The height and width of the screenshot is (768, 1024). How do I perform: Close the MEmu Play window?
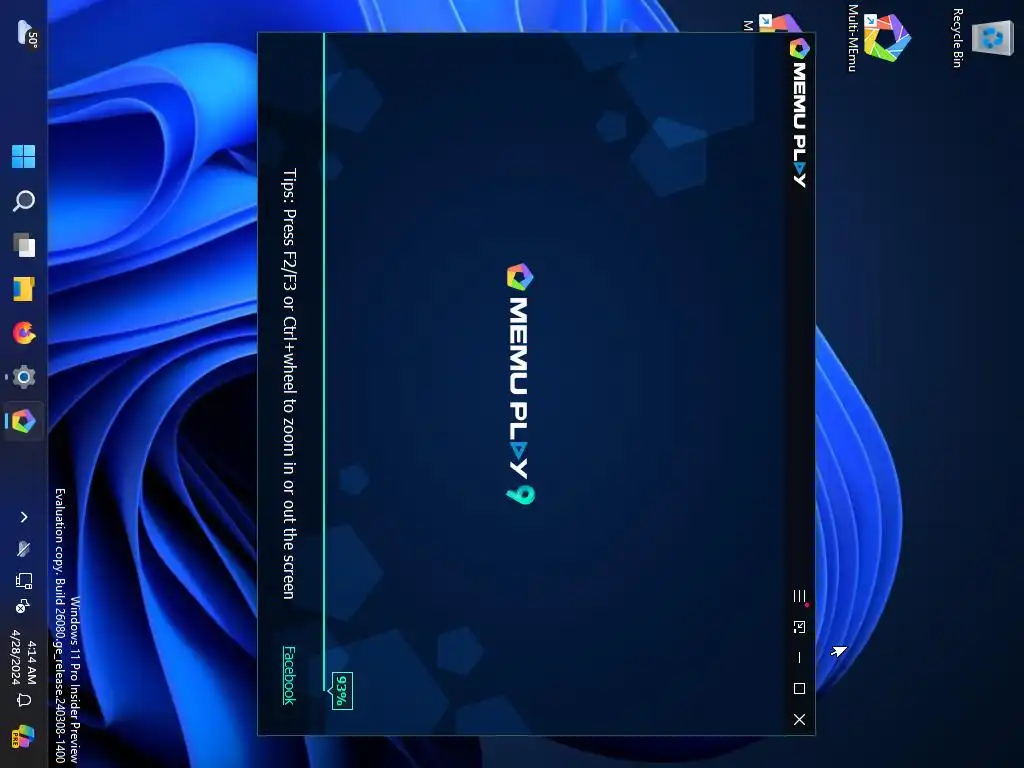click(799, 720)
